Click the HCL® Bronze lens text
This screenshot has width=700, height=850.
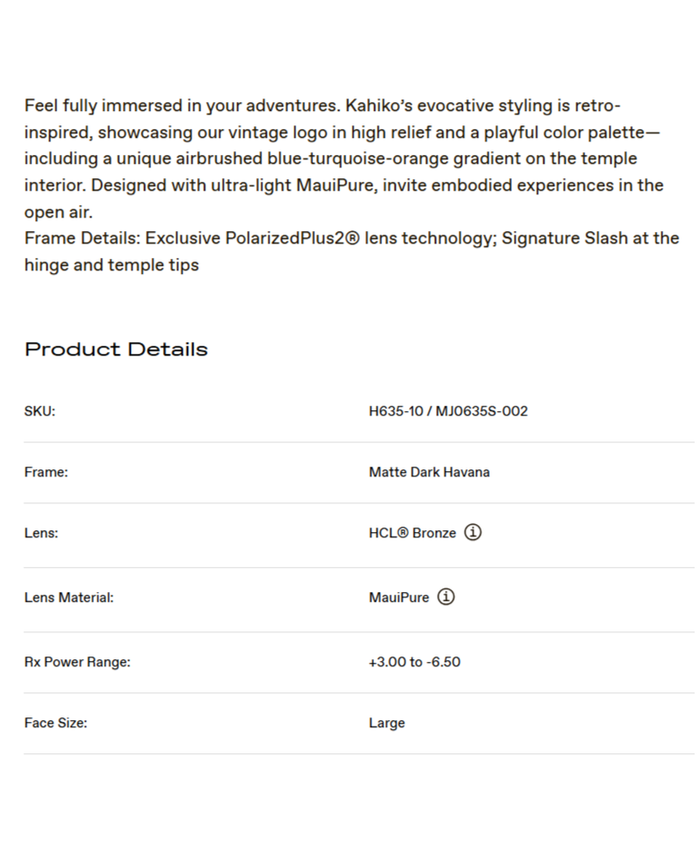412,533
